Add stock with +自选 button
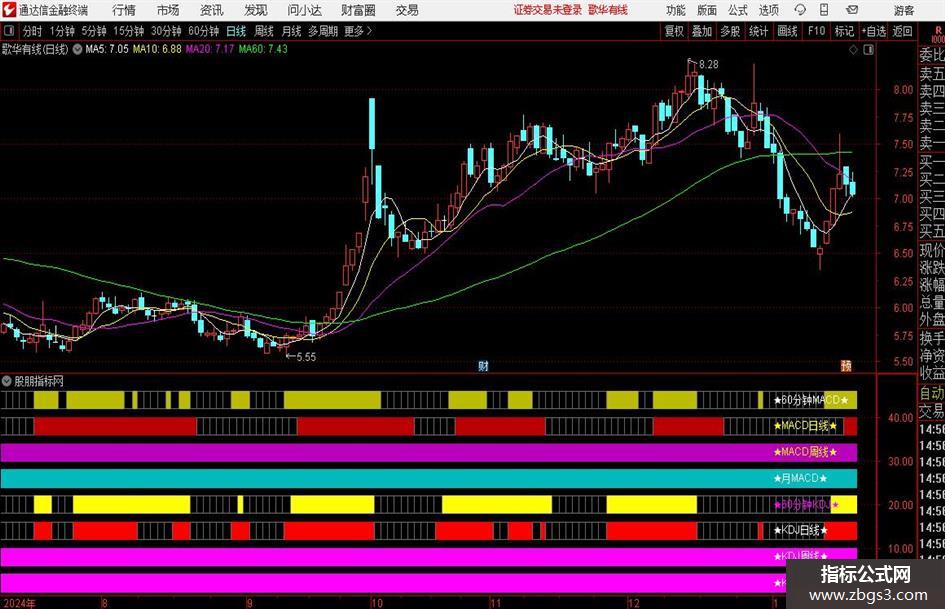The height and width of the screenshot is (609, 945). 874,31
